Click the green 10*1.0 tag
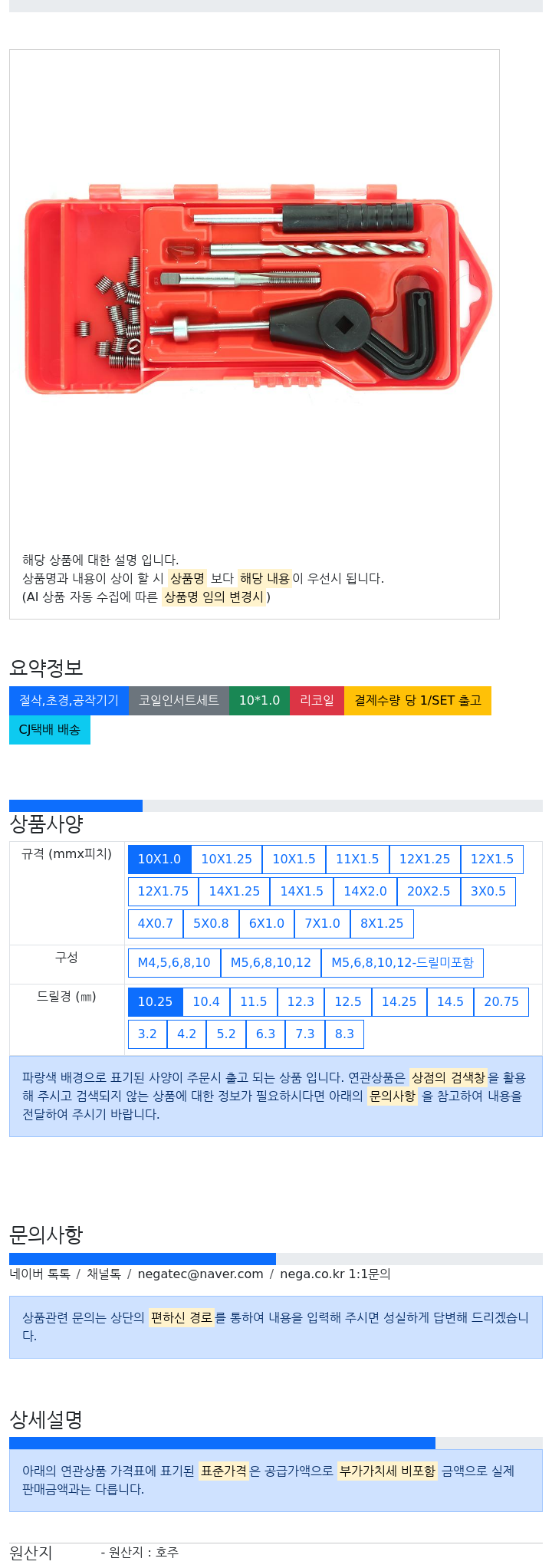552x1568 pixels. click(259, 701)
